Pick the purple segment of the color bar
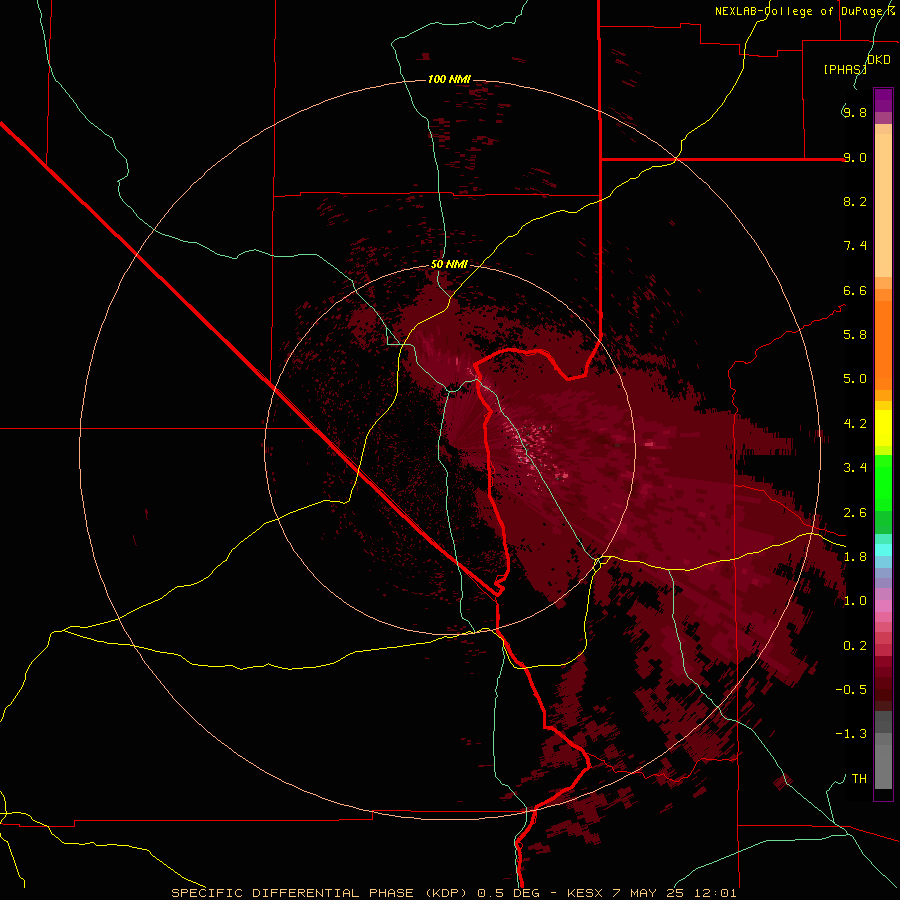900x900 pixels. (883, 100)
